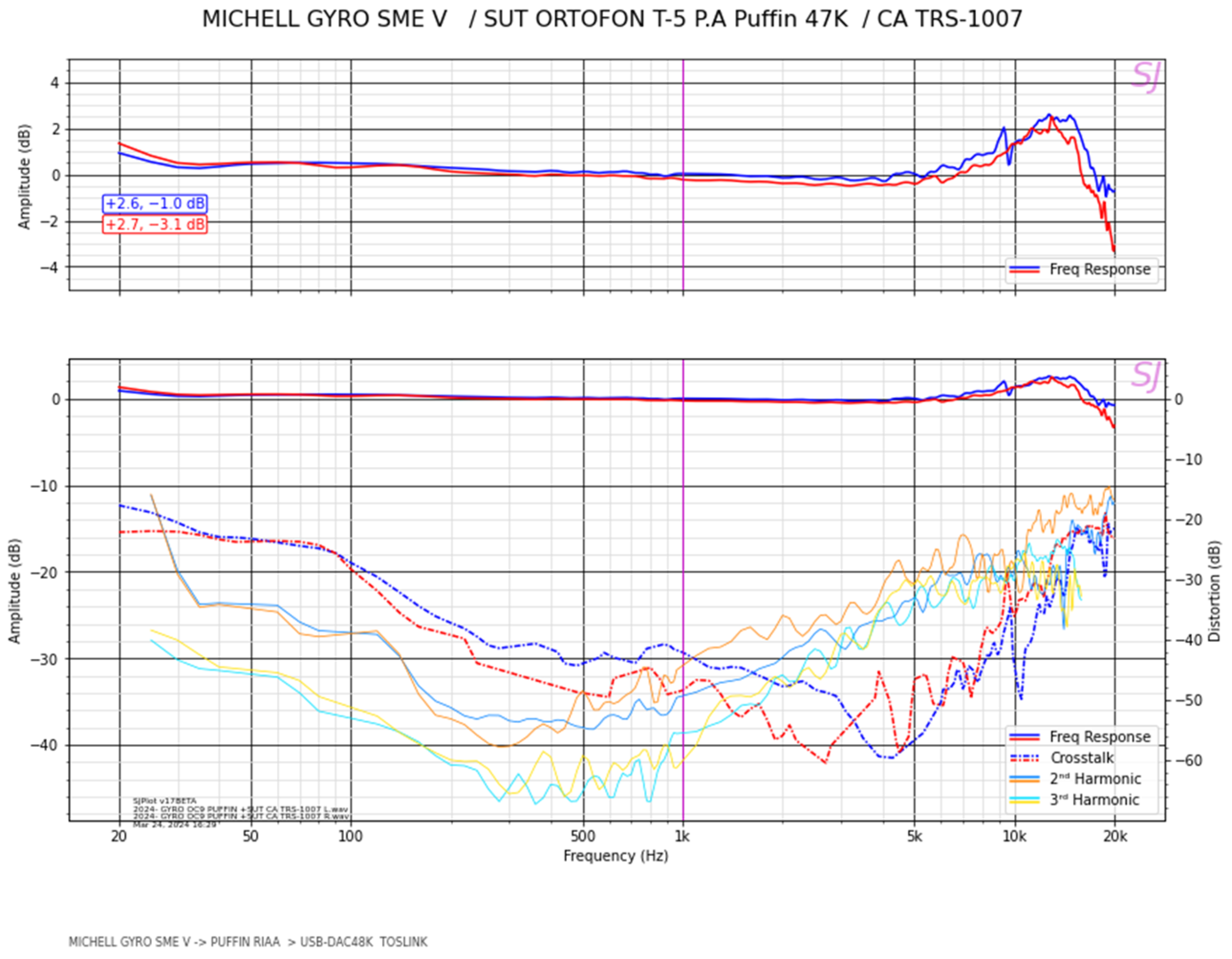Screen dimensions: 1232x959
Task: Click 'Amplitude (dB)' label of bottom plot
Action: (x=14, y=590)
